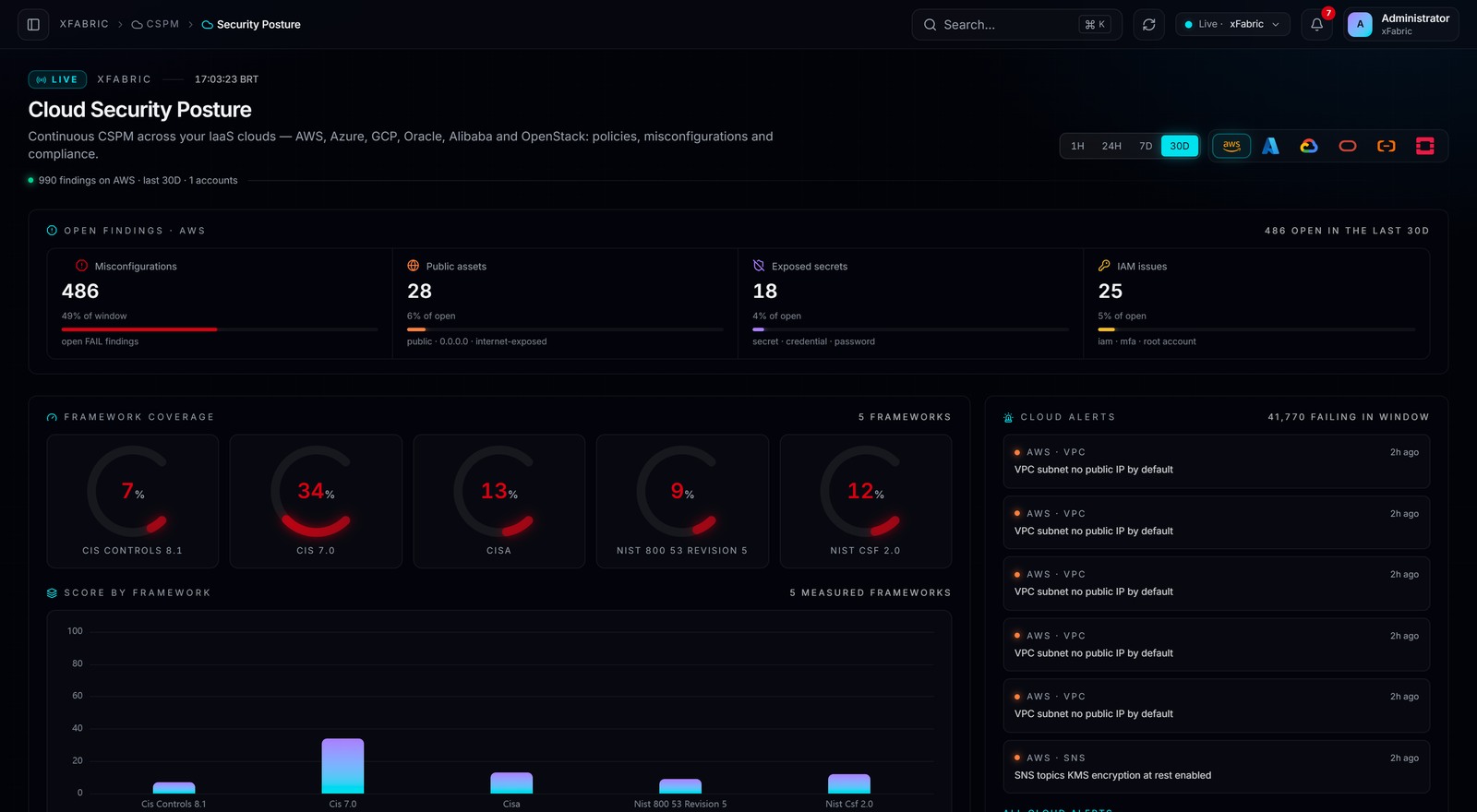Click the IAM issues yellow progress bar
The image size is (1477, 812).
point(1107,329)
